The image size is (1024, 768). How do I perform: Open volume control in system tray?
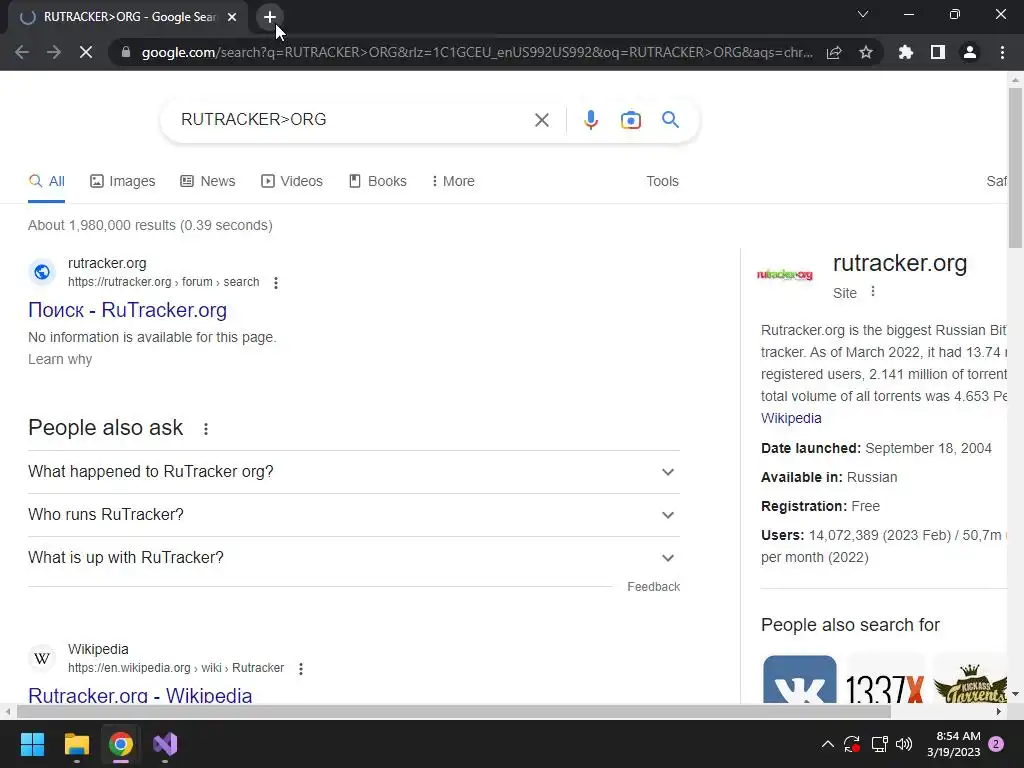(904, 744)
